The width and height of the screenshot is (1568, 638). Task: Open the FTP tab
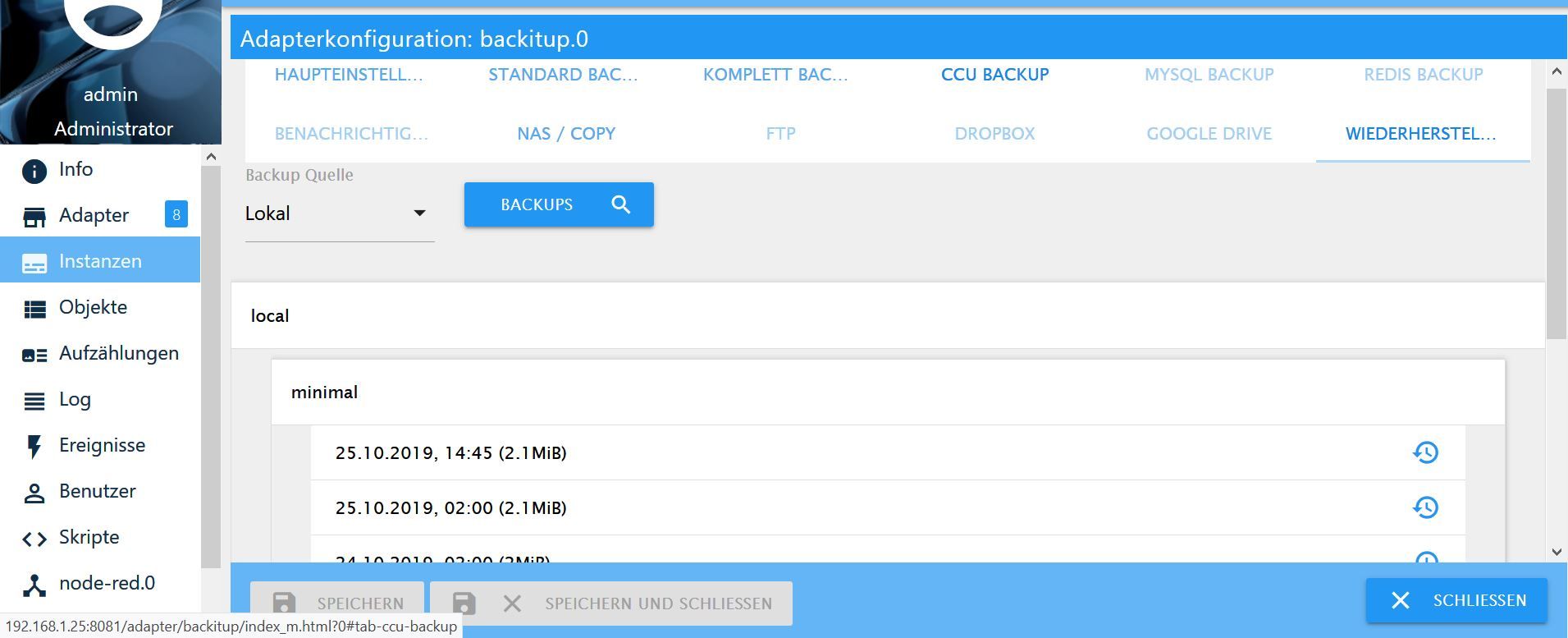(x=780, y=133)
